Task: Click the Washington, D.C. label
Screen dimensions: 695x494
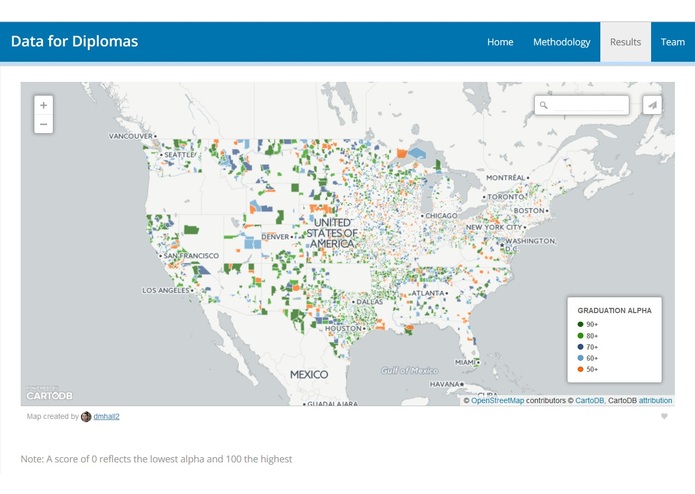Action: click(531, 245)
